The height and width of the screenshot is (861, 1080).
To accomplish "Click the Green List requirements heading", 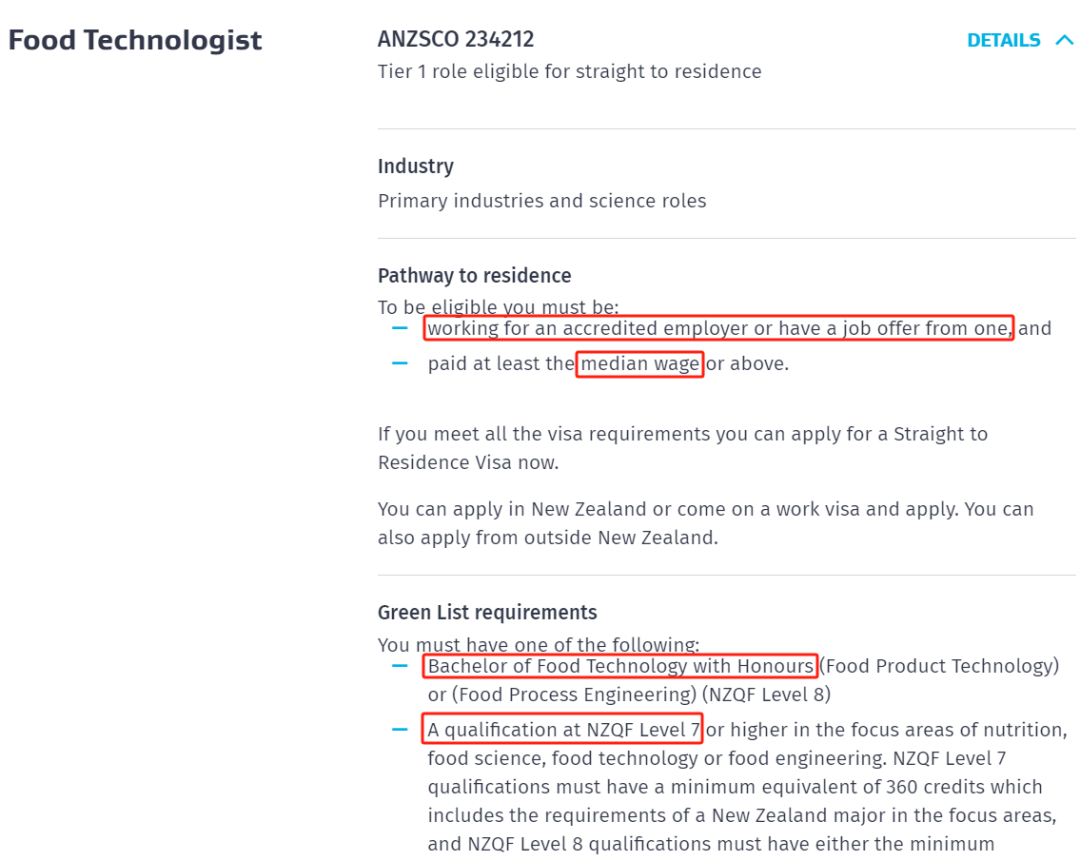I will [487, 613].
